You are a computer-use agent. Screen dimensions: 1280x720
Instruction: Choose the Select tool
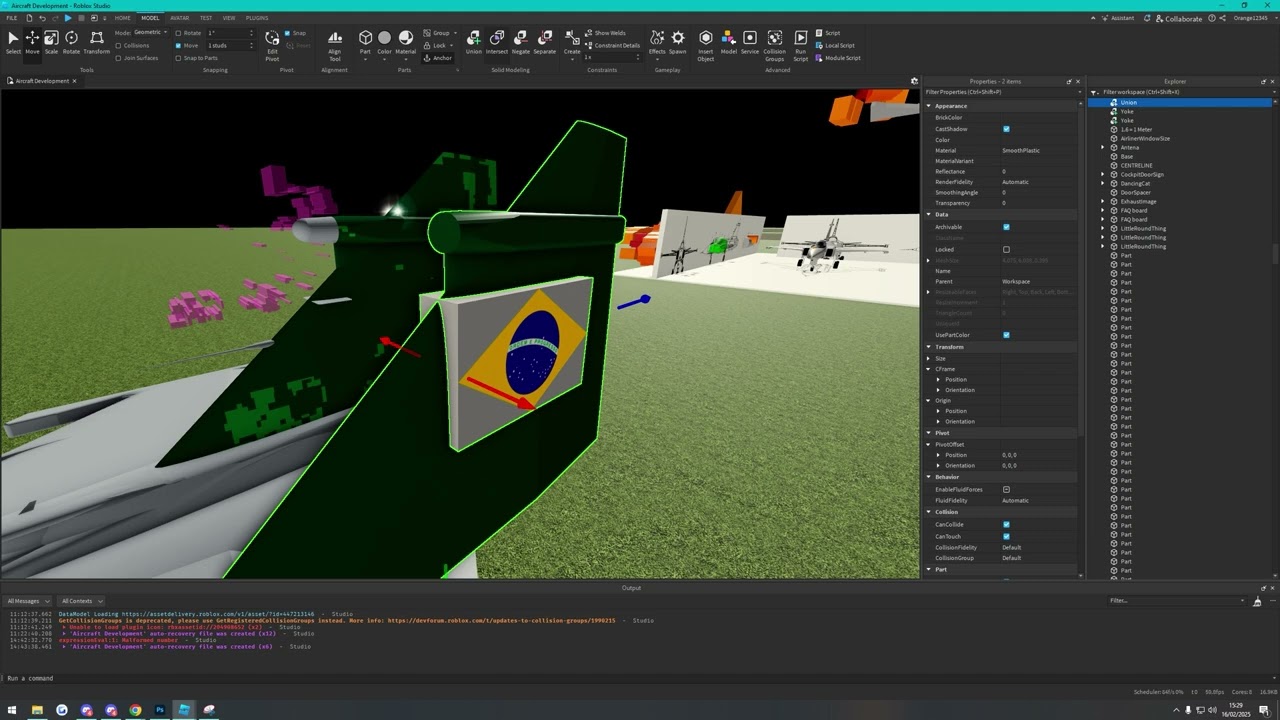[x=13, y=42]
